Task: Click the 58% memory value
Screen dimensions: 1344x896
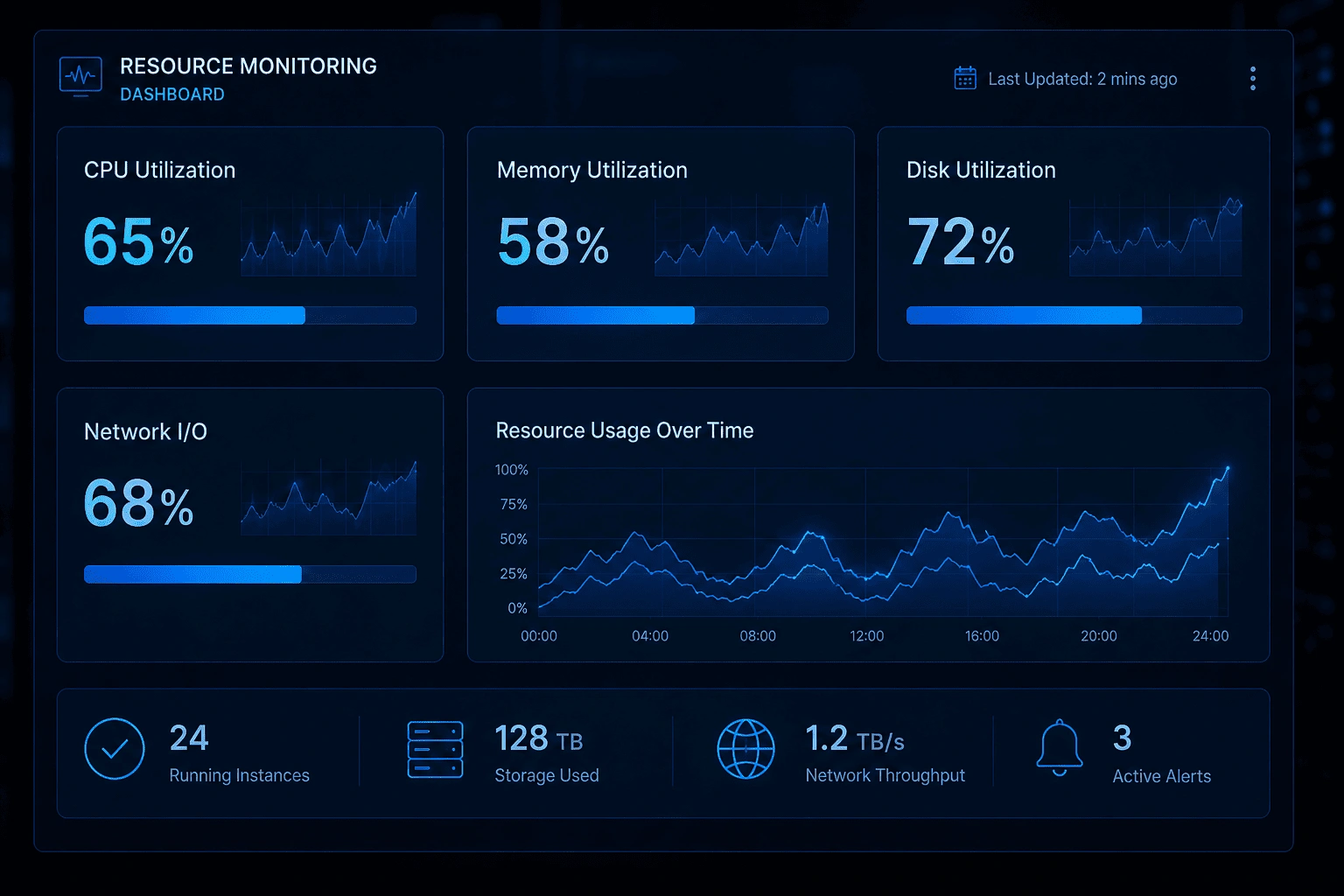Action: 553,241
